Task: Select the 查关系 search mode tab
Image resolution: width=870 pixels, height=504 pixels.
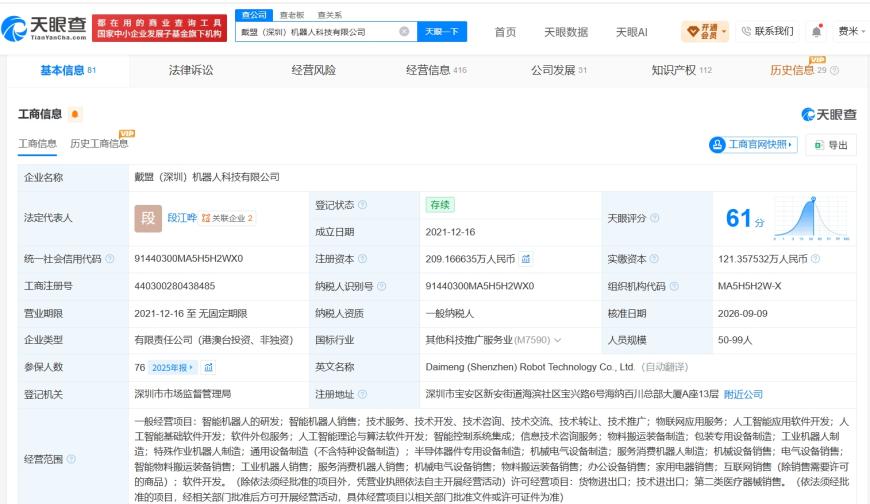Action: [330, 15]
